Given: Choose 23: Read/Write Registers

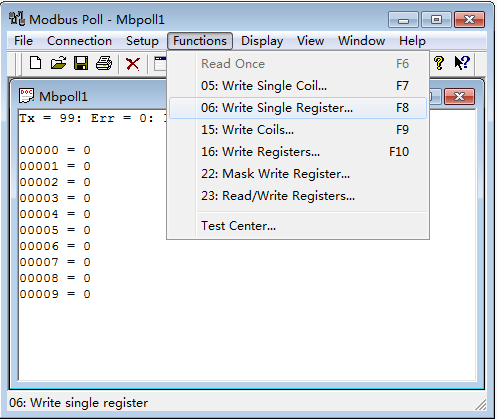Looking at the screenshot, I should [298, 196].
